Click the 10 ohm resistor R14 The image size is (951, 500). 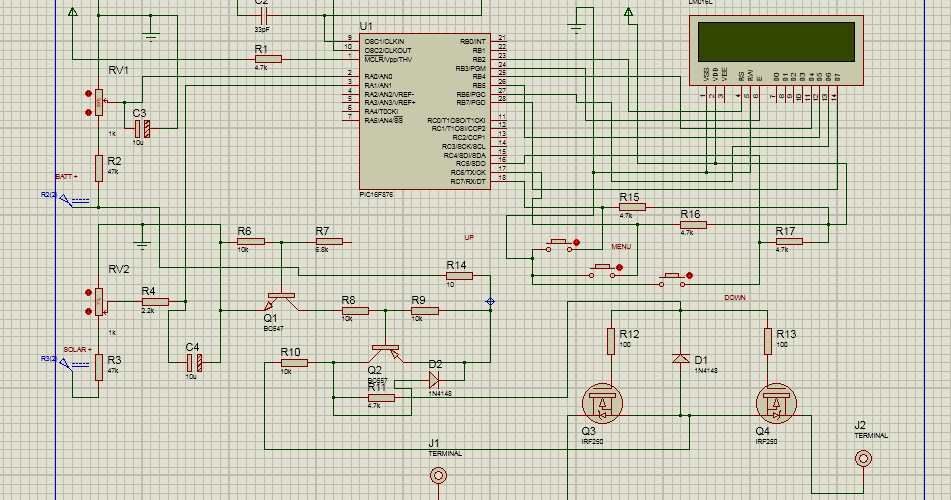tap(460, 275)
